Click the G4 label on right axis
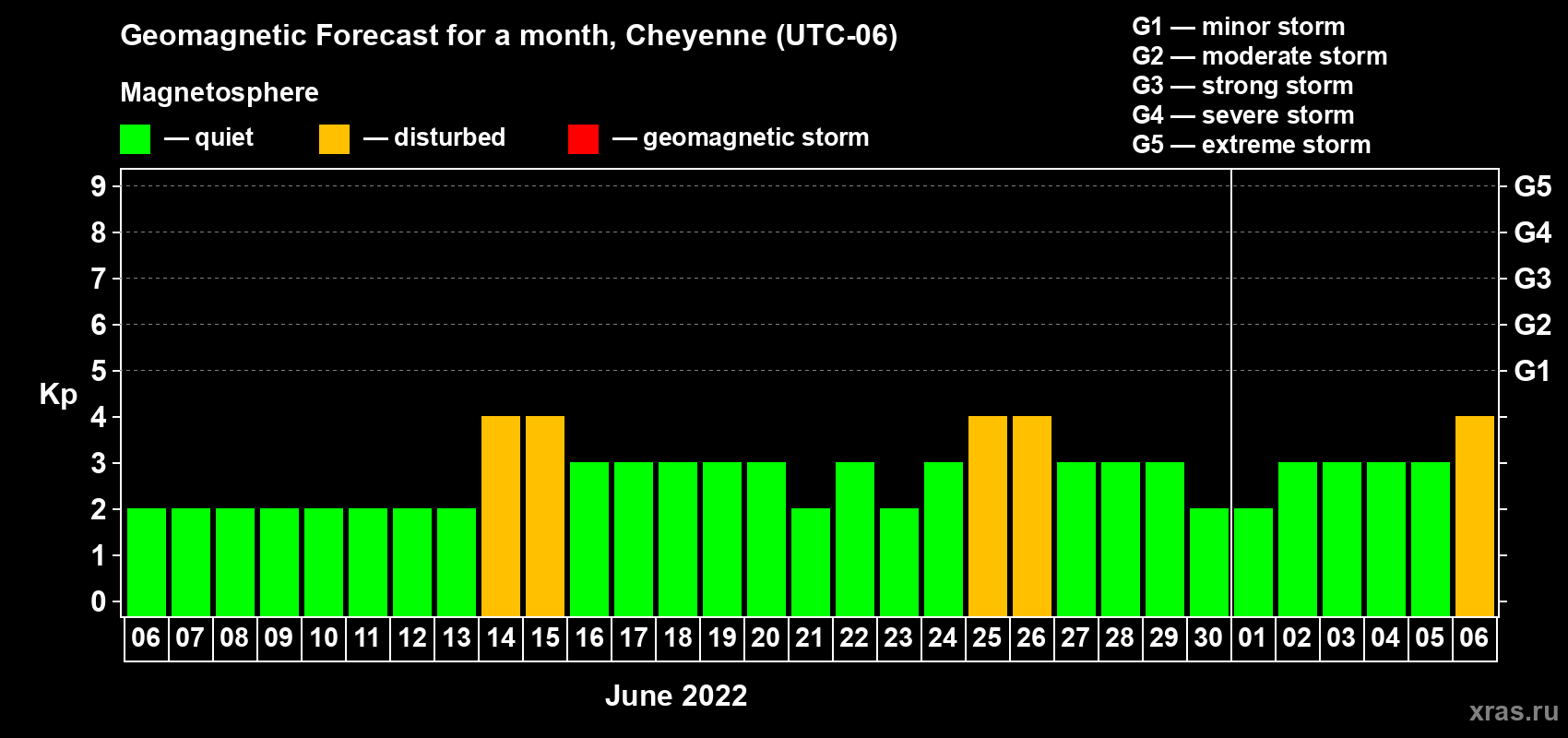The image size is (1568, 738). click(x=1533, y=232)
